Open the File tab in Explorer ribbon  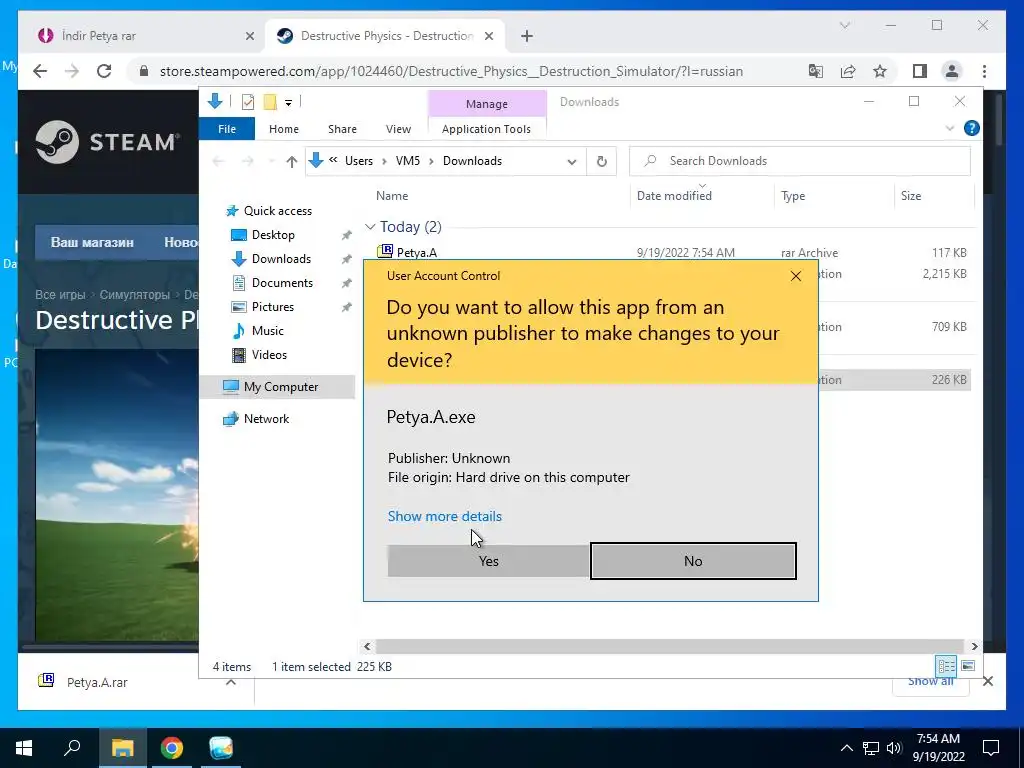click(227, 129)
